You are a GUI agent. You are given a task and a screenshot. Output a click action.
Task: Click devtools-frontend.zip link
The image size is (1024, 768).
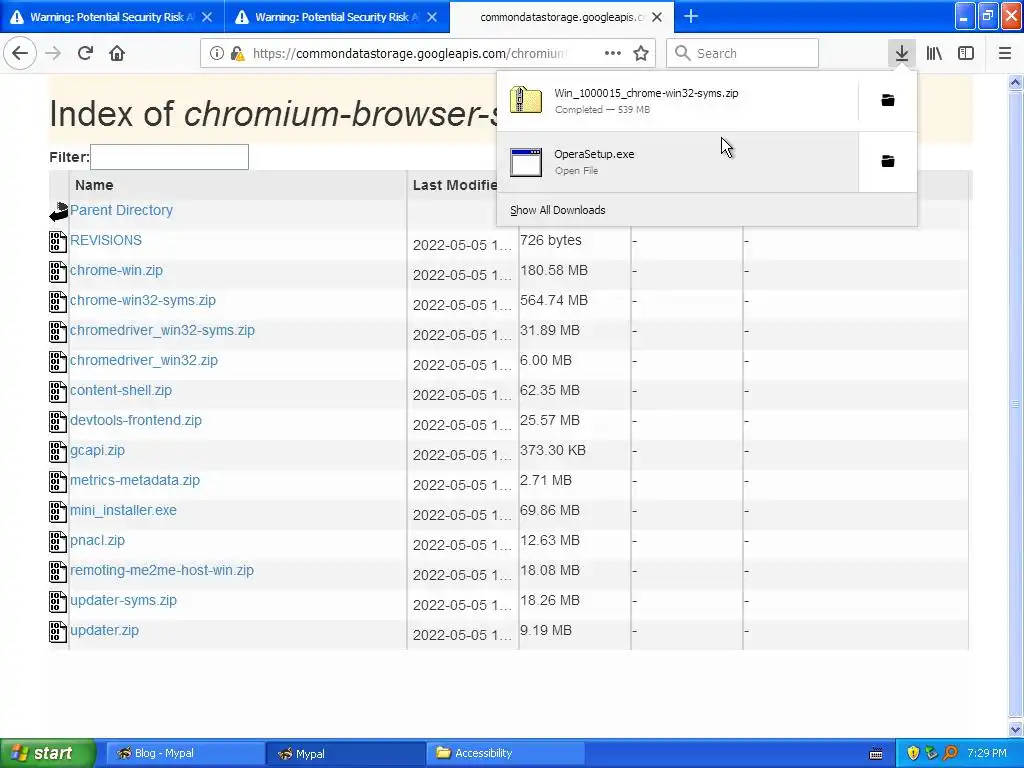(136, 421)
